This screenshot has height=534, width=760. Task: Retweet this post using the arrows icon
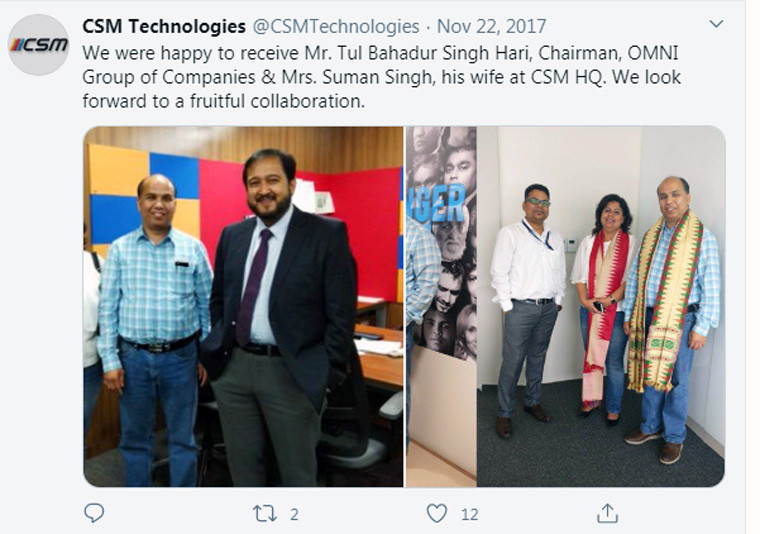265,513
